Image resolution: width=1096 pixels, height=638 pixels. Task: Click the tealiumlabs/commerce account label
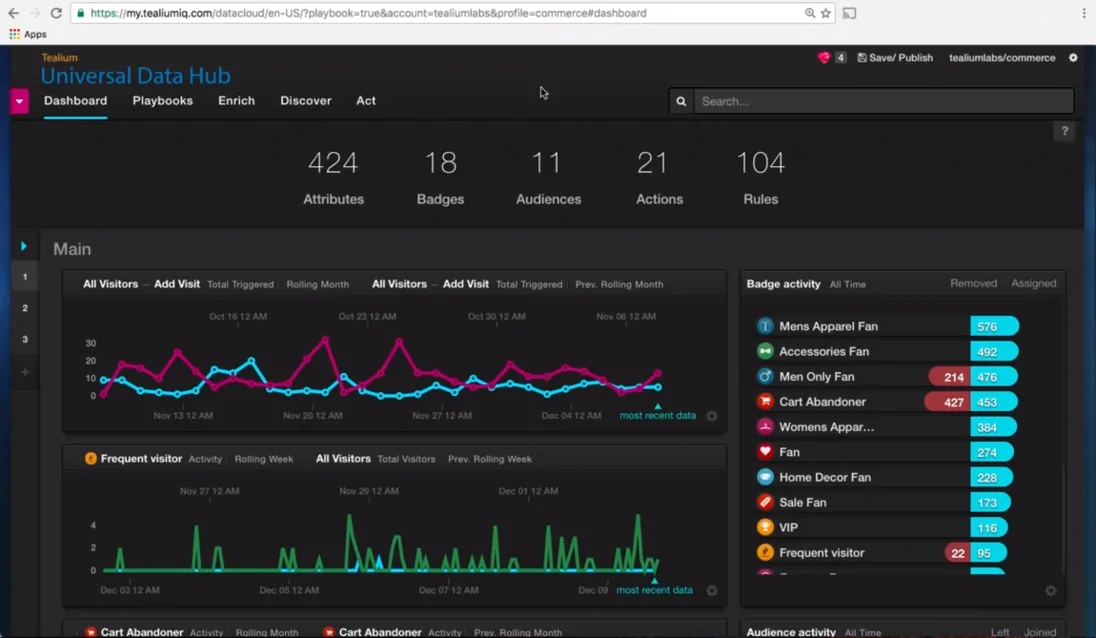[1002, 57]
